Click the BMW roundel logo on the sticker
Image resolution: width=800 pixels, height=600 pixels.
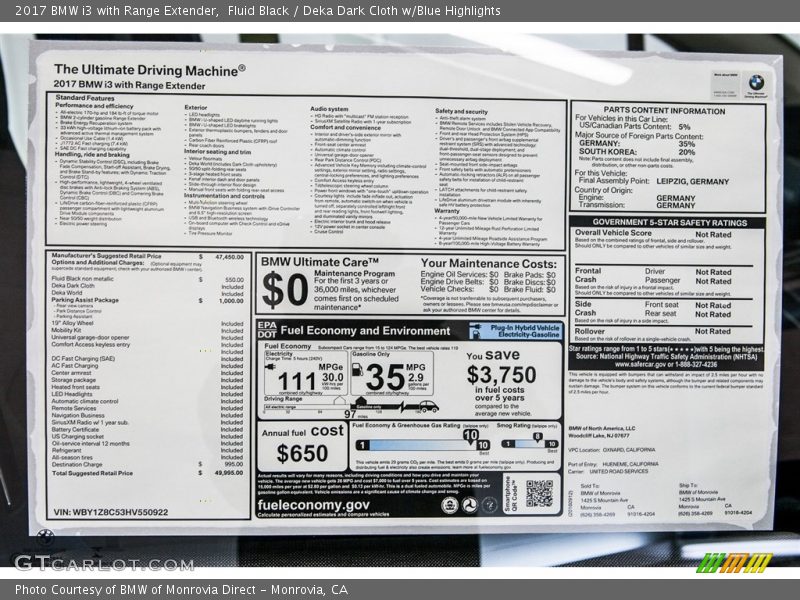(756, 82)
